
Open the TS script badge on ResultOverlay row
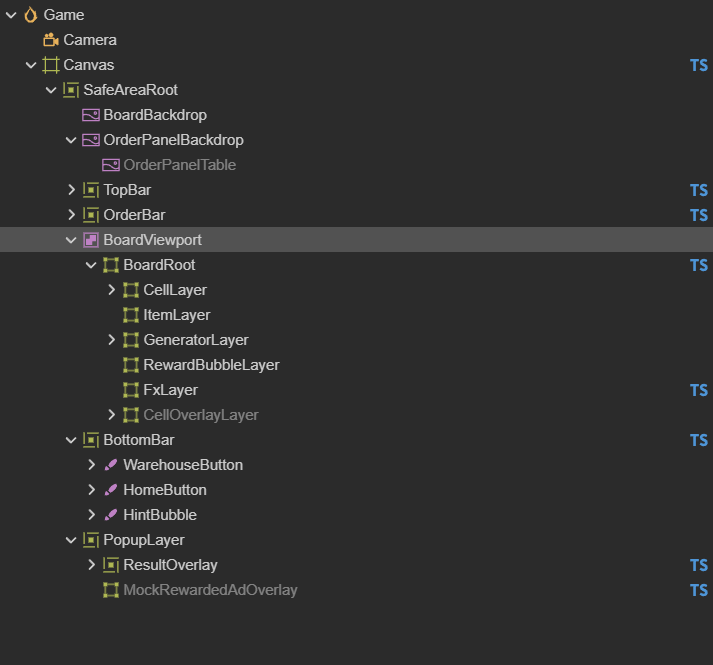point(698,565)
